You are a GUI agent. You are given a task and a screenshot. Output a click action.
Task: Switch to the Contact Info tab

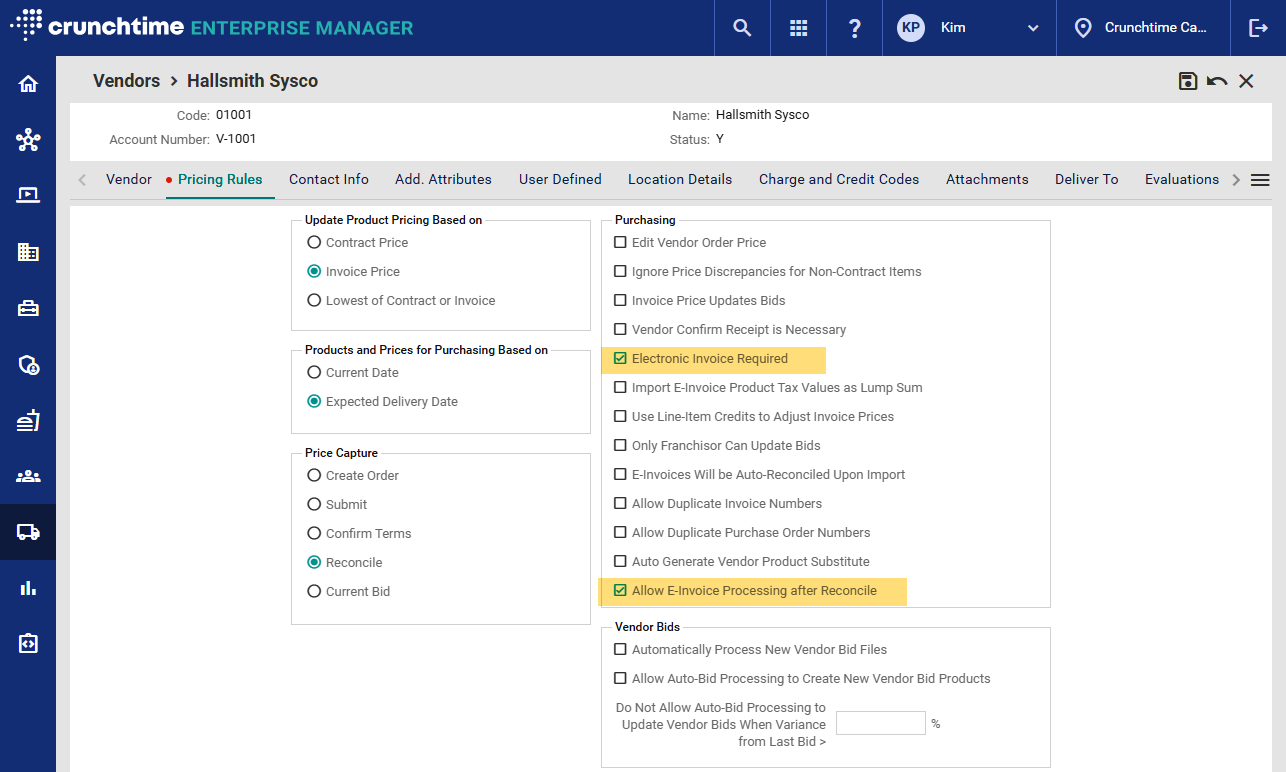coord(329,179)
